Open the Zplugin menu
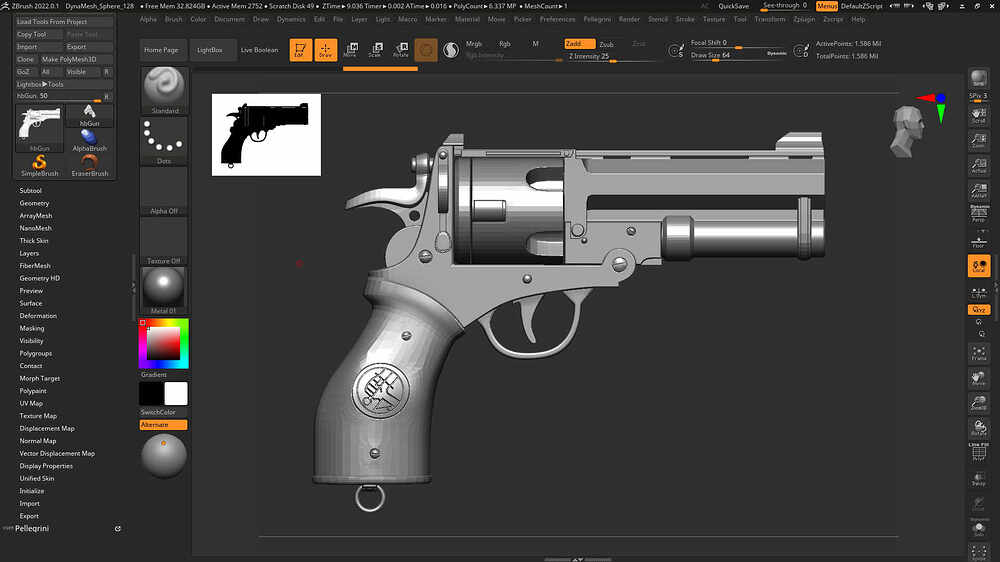 804,19
